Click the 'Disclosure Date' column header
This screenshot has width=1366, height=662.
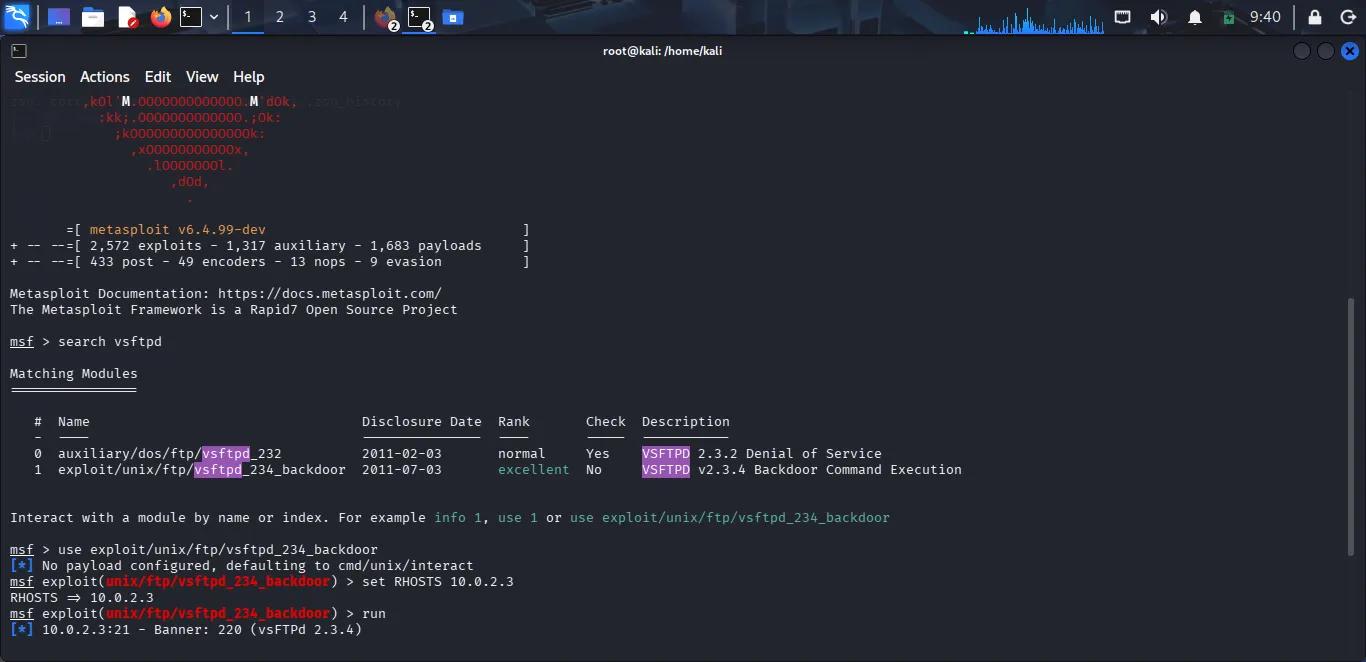pos(422,422)
